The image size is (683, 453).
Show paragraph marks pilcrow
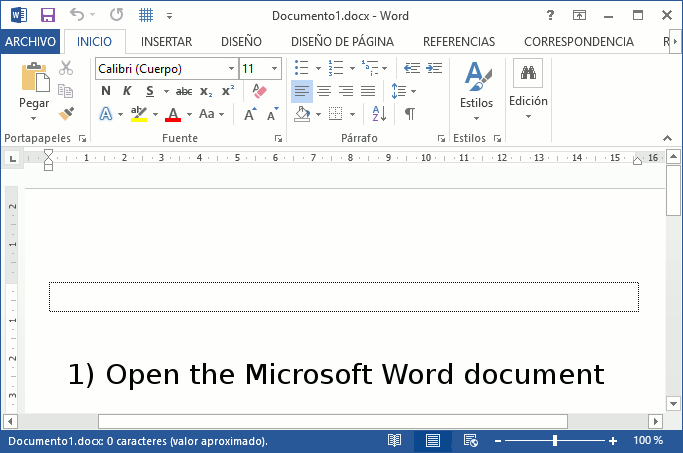(x=409, y=114)
